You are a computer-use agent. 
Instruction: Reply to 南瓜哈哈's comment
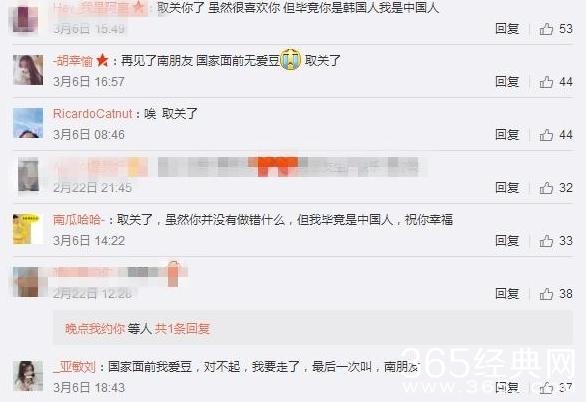pyautogui.click(x=507, y=241)
